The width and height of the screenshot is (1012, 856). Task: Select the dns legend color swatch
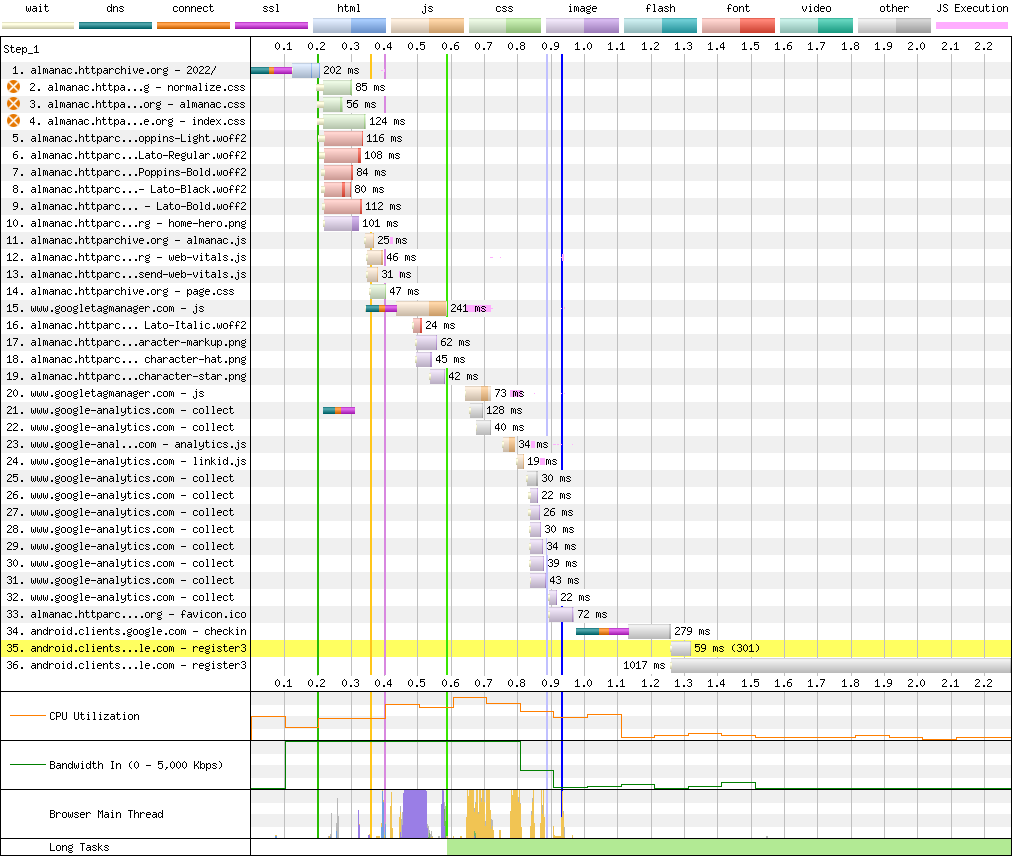click(x=116, y=26)
